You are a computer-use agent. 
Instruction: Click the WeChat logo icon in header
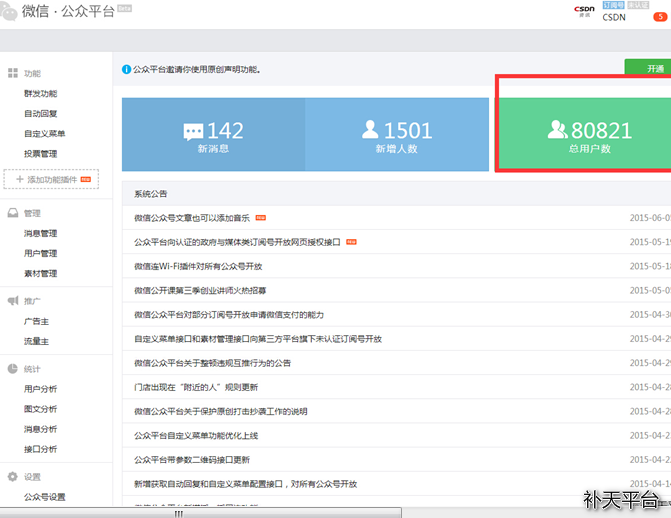pos(8,12)
